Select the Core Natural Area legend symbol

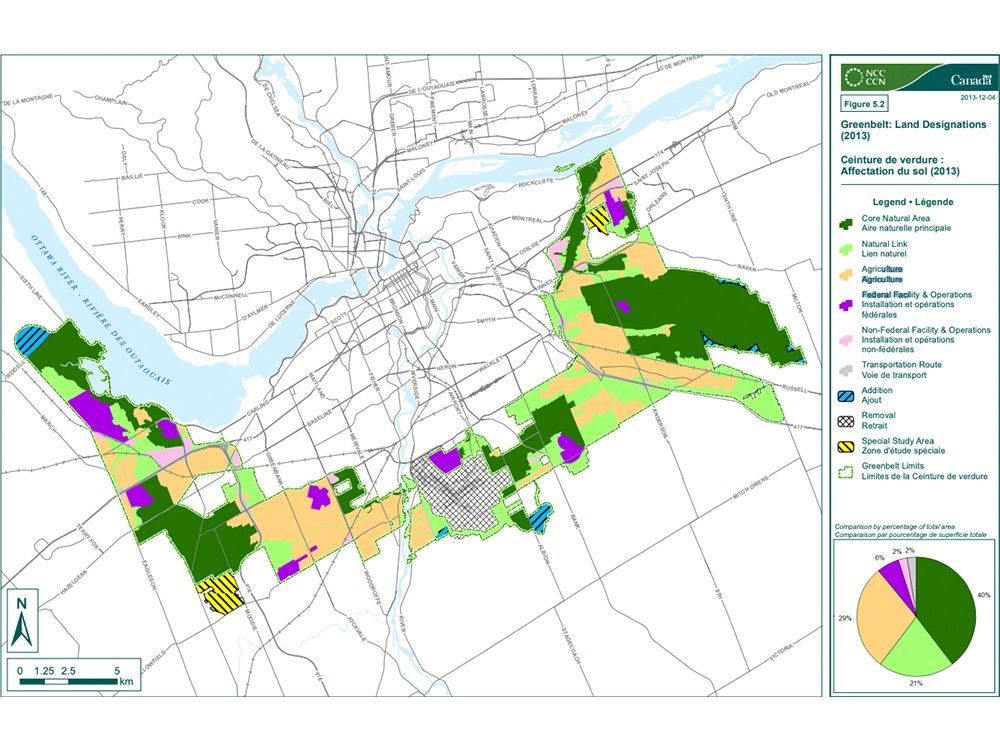845,224
